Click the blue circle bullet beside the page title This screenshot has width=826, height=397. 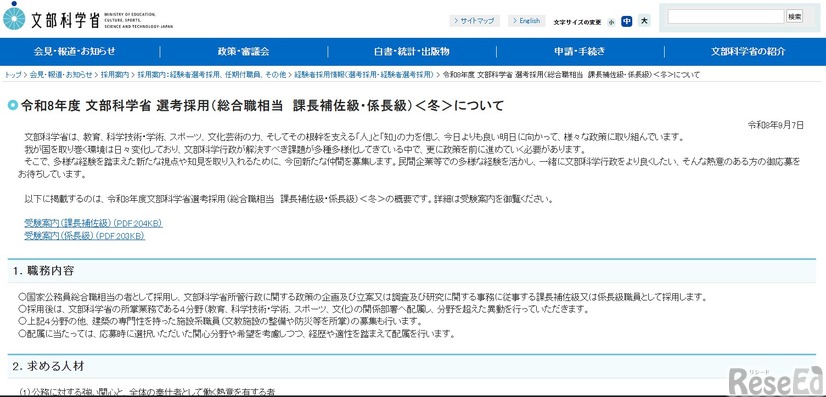pos(13,105)
